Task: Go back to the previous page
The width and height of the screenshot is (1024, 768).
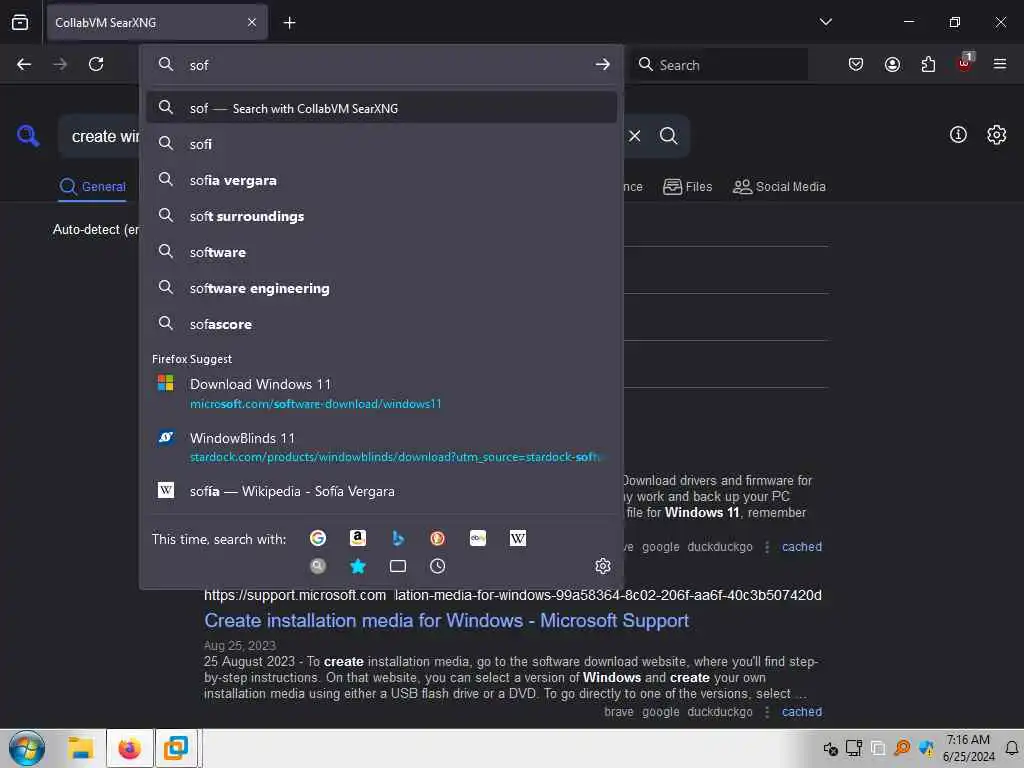Action: pos(24,64)
